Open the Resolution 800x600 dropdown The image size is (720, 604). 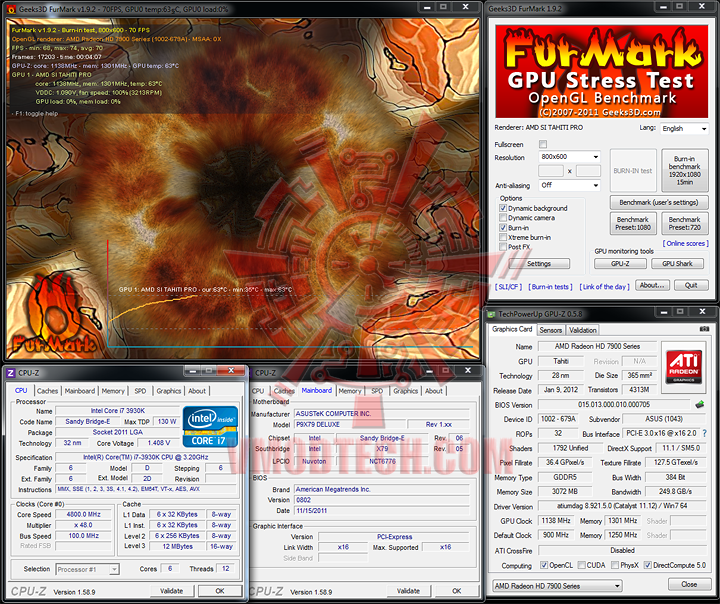point(569,157)
